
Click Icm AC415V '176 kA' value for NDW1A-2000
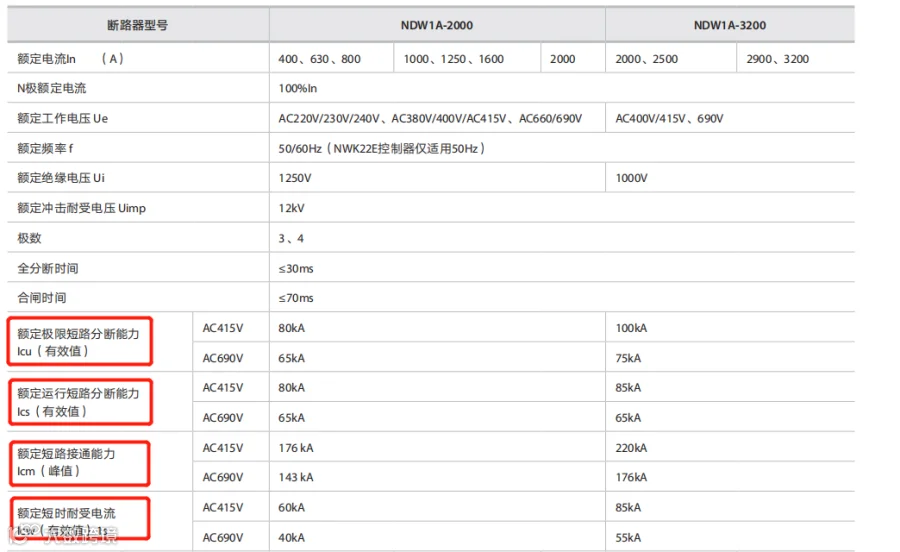pyautogui.click(x=296, y=448)
